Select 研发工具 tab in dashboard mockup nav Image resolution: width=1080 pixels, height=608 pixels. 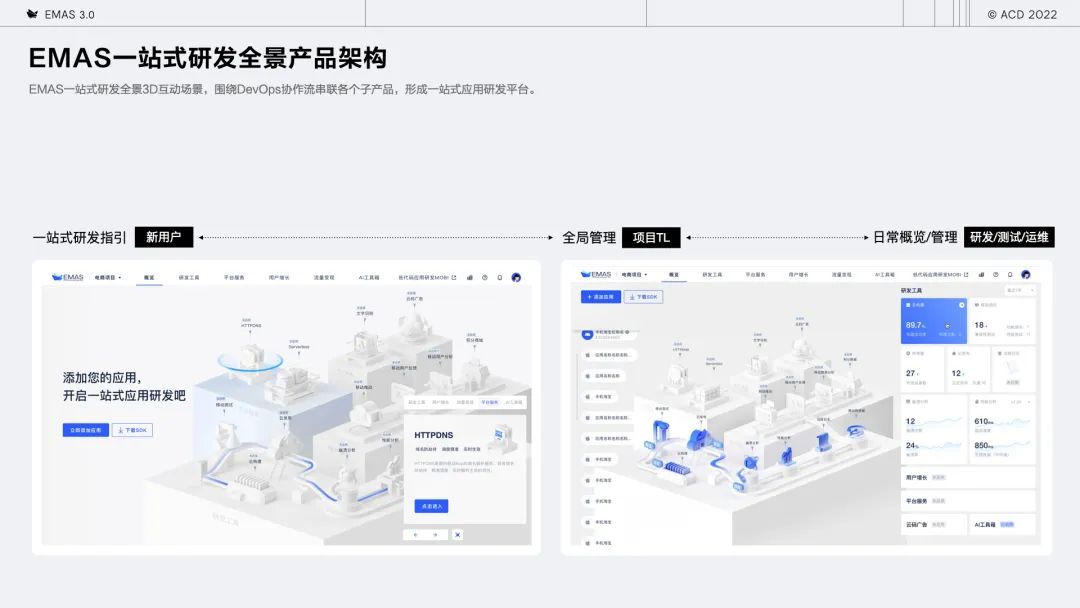712,275
